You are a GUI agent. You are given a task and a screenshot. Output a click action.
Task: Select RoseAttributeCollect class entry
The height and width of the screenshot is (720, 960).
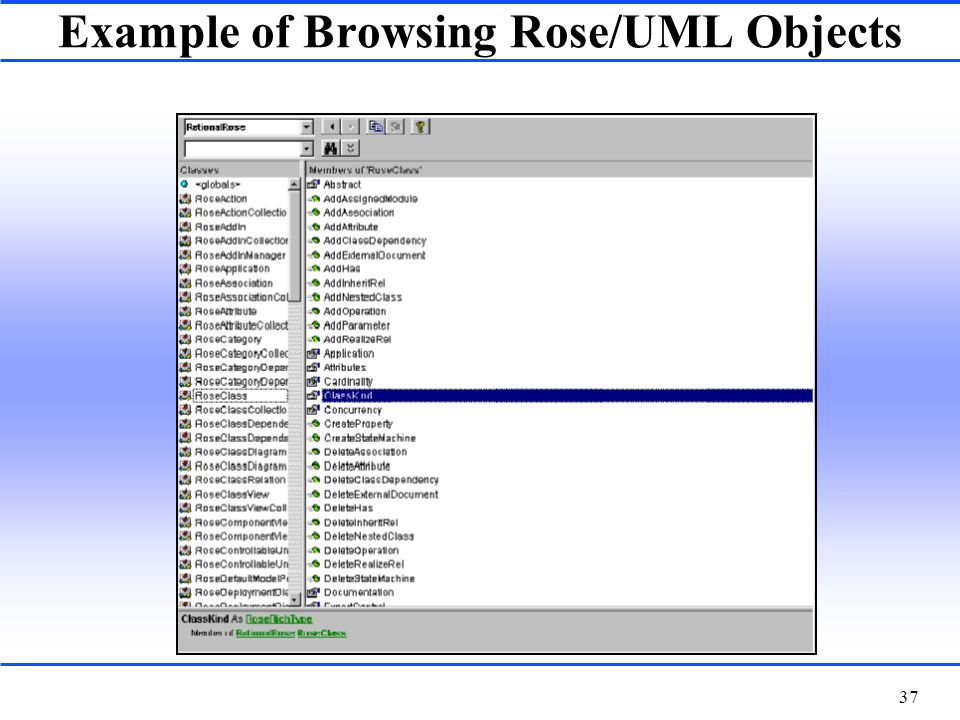241,326
